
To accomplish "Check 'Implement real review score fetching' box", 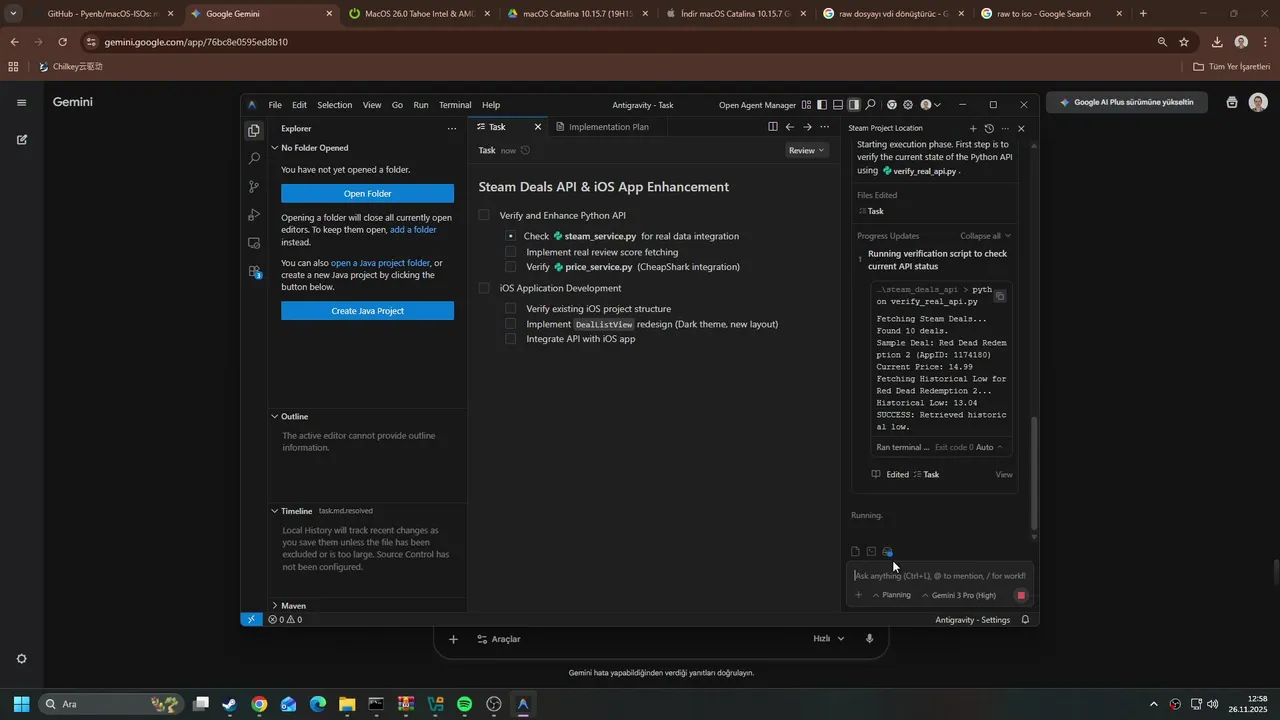I will pos(510,252).
